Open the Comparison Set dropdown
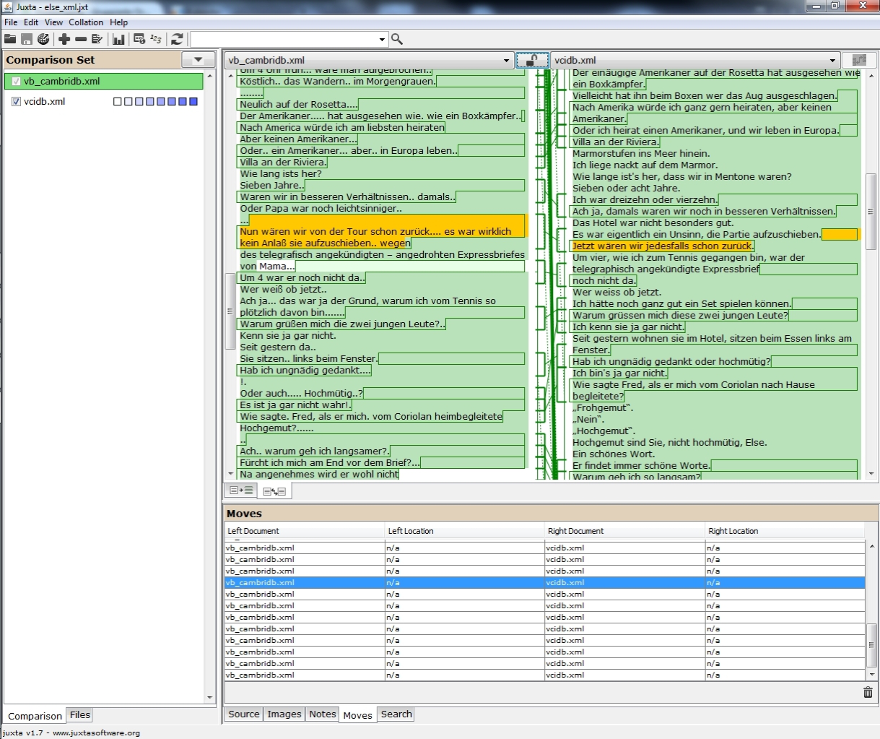 198,59
